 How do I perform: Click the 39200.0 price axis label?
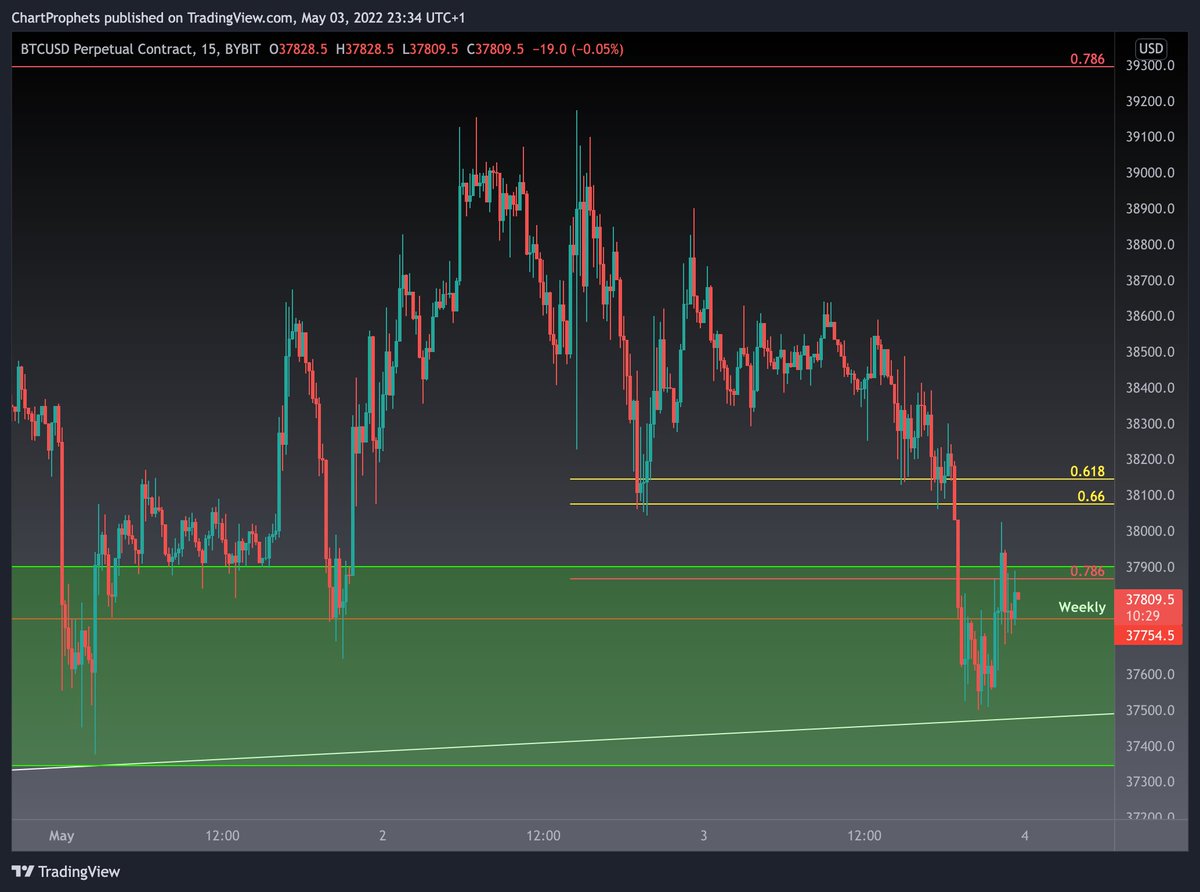point(1149,102)
